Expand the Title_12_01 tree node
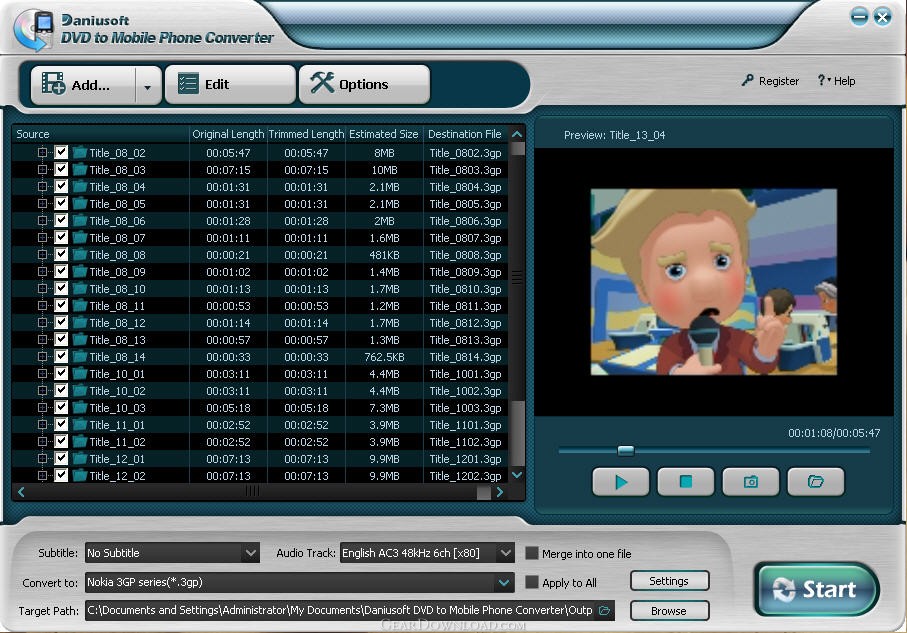Image resolution: width=907 pixels, height=633 pixels. point(42,458)
